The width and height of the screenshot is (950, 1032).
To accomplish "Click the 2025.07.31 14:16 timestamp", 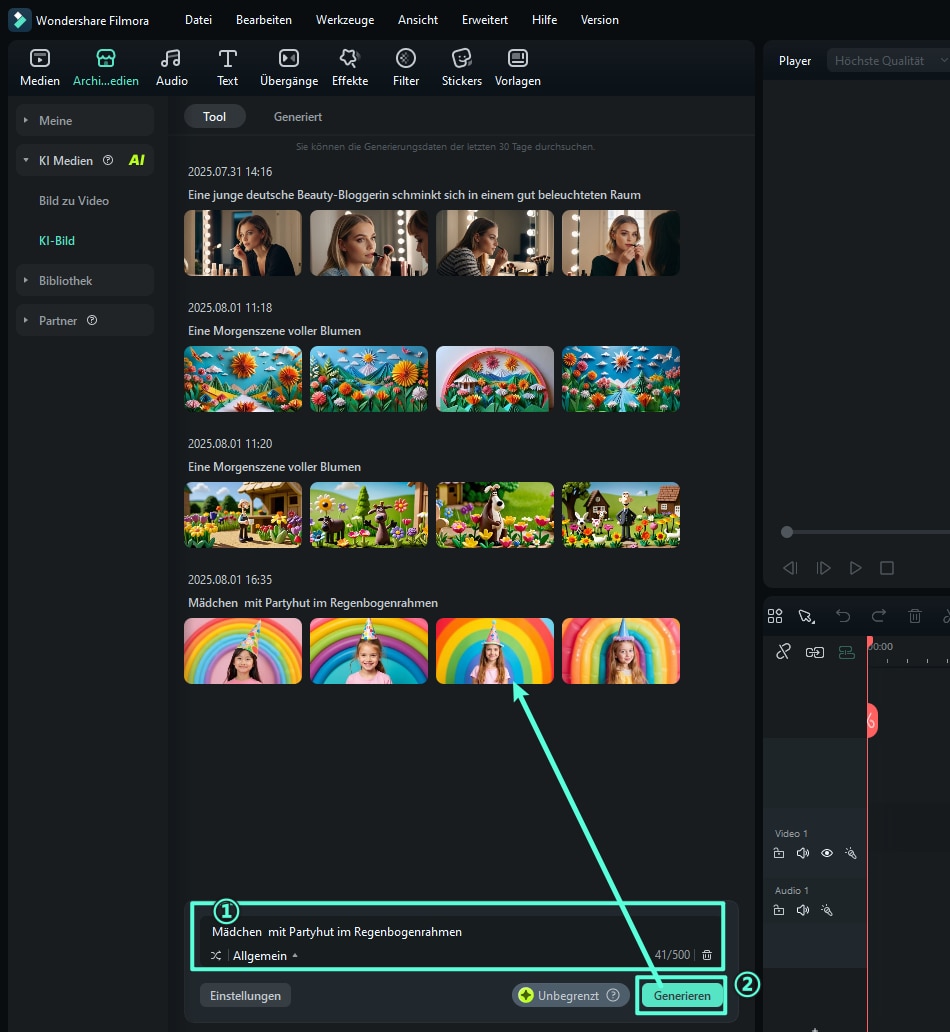I will (230, 172).
